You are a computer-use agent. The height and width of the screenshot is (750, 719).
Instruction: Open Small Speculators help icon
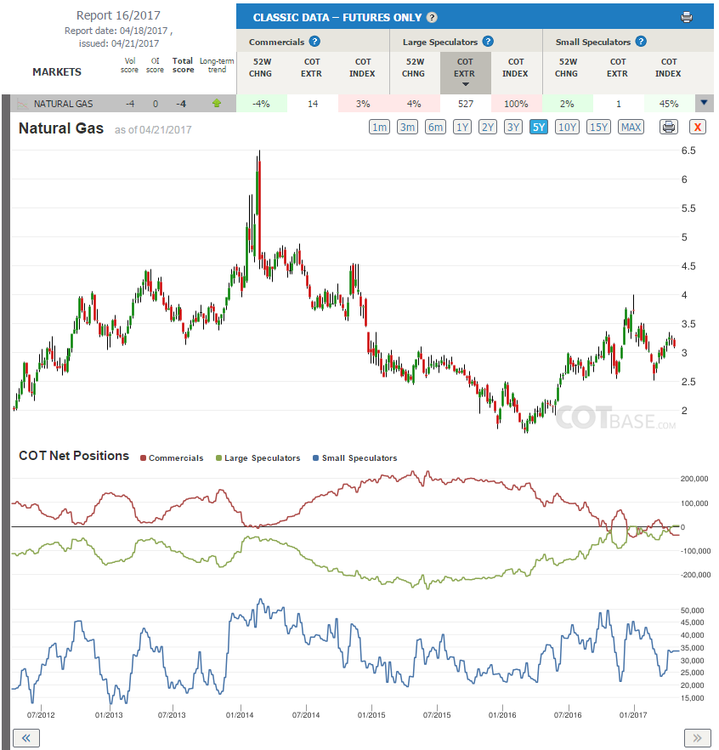point(641,42)
